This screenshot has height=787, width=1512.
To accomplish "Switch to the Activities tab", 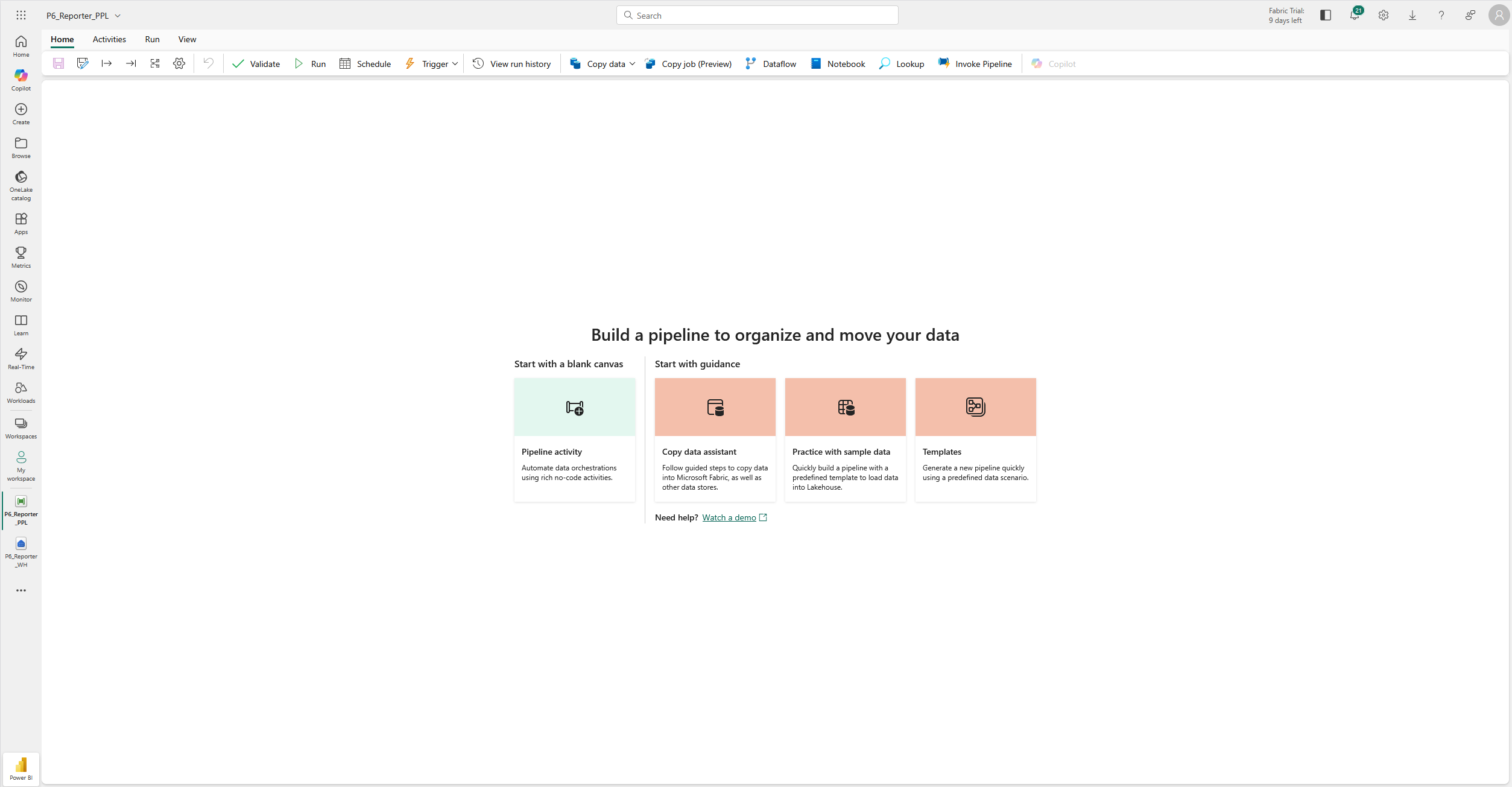I will (109, 39).
